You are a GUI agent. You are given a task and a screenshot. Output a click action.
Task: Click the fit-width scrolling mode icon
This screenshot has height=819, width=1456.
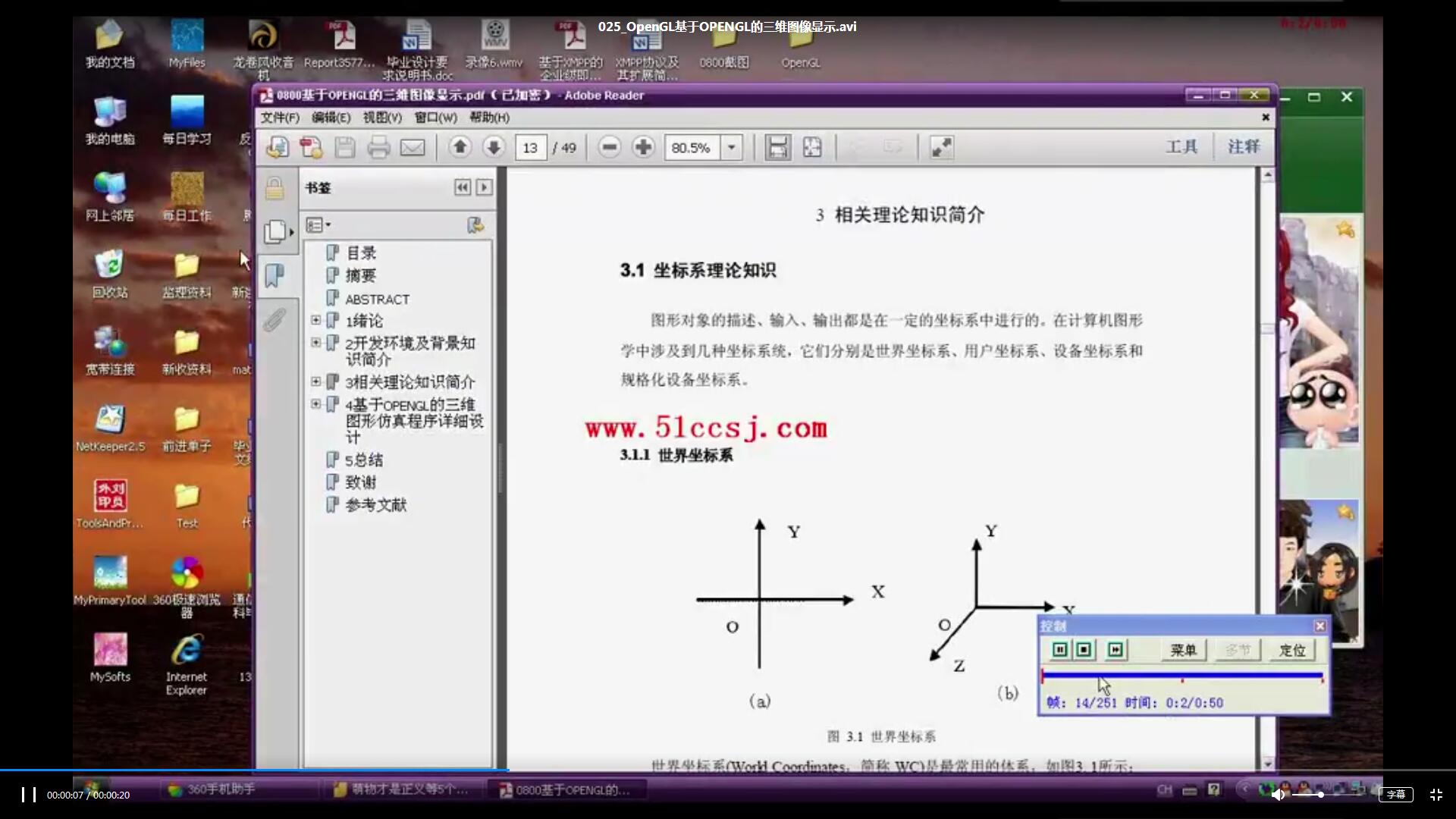coord(777,147)
